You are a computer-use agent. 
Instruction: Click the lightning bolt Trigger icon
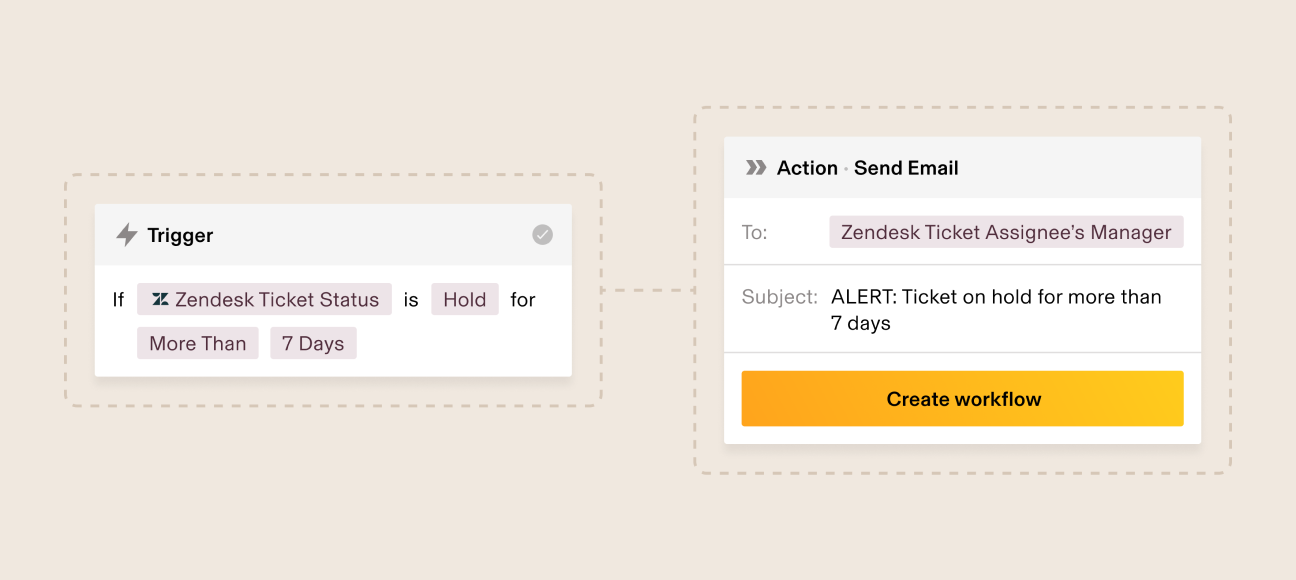(x=126, y=235)
